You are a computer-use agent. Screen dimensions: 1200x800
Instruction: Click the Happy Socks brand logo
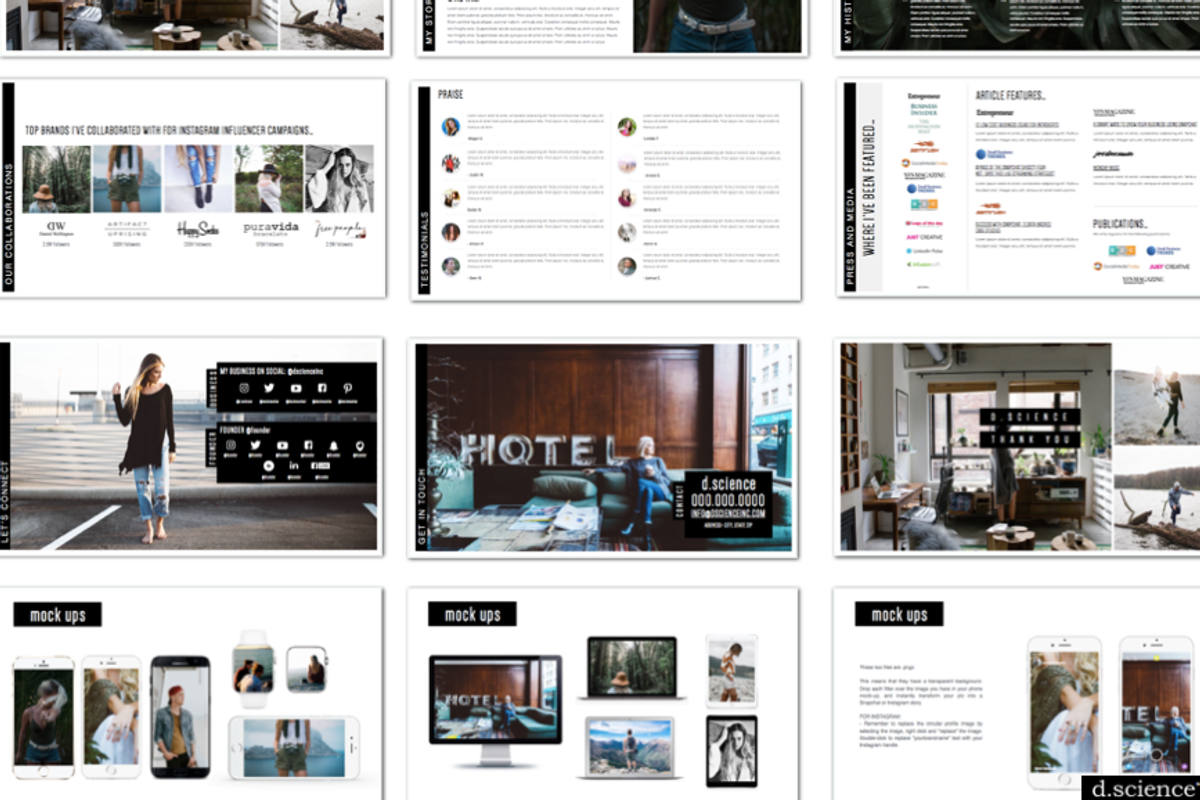pyautogui.click(x=197, y=229)
